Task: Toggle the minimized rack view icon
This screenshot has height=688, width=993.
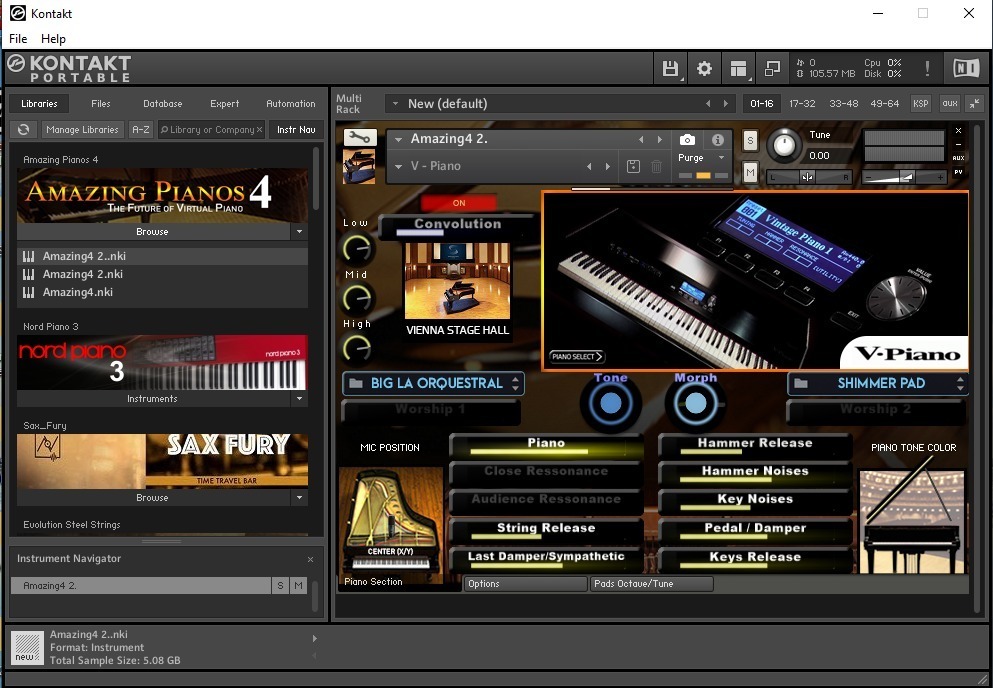Action: [772, 68]
